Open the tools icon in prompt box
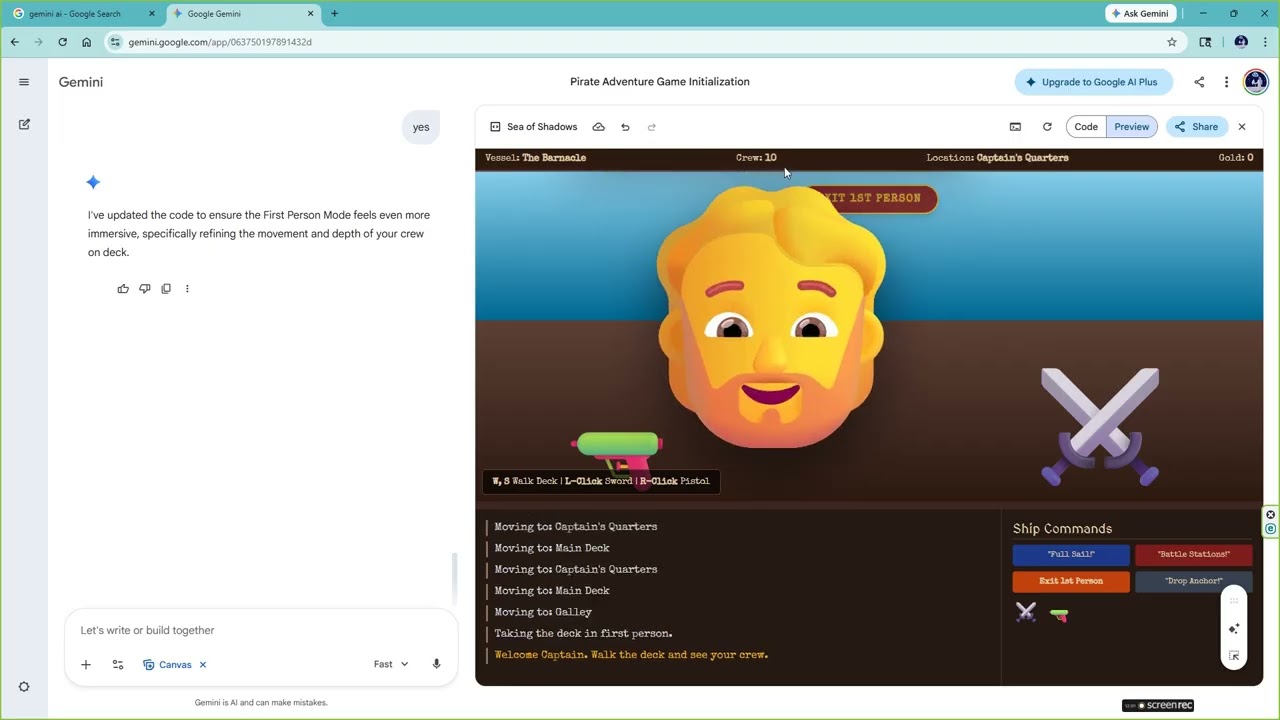 click(118, 664)
